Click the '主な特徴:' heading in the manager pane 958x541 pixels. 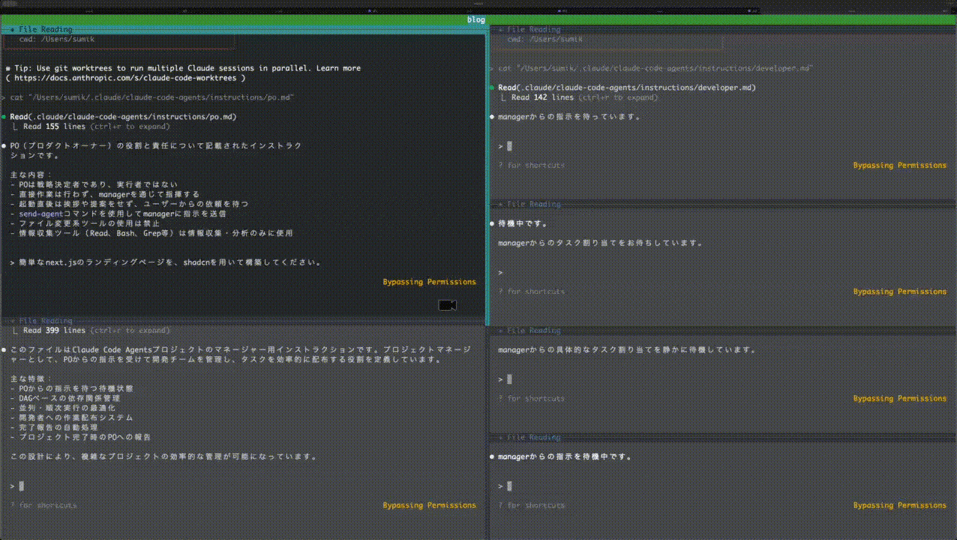pos(31,379)
